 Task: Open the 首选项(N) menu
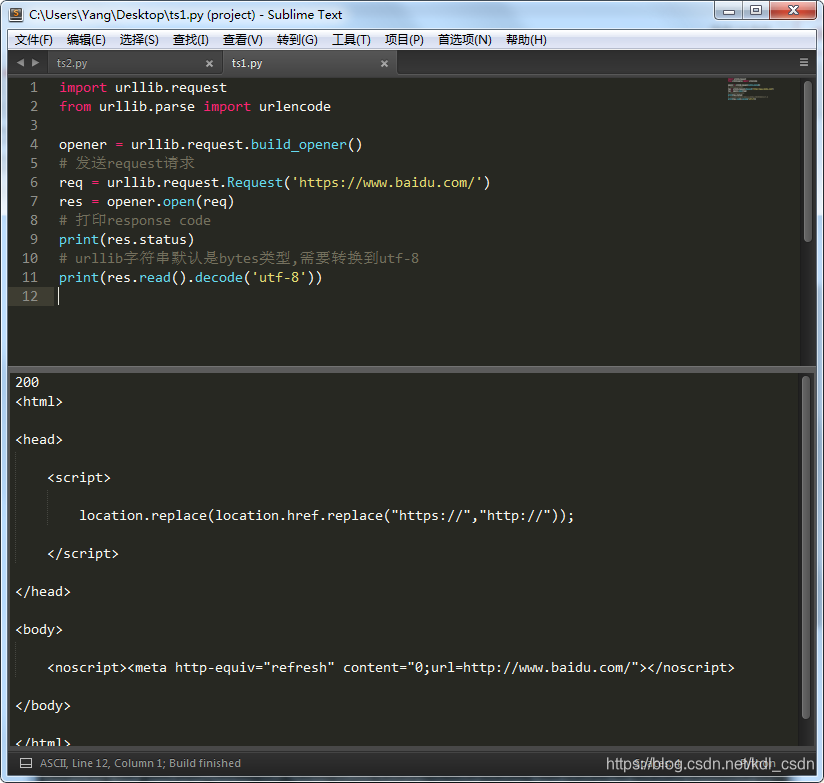click(465, 40)
